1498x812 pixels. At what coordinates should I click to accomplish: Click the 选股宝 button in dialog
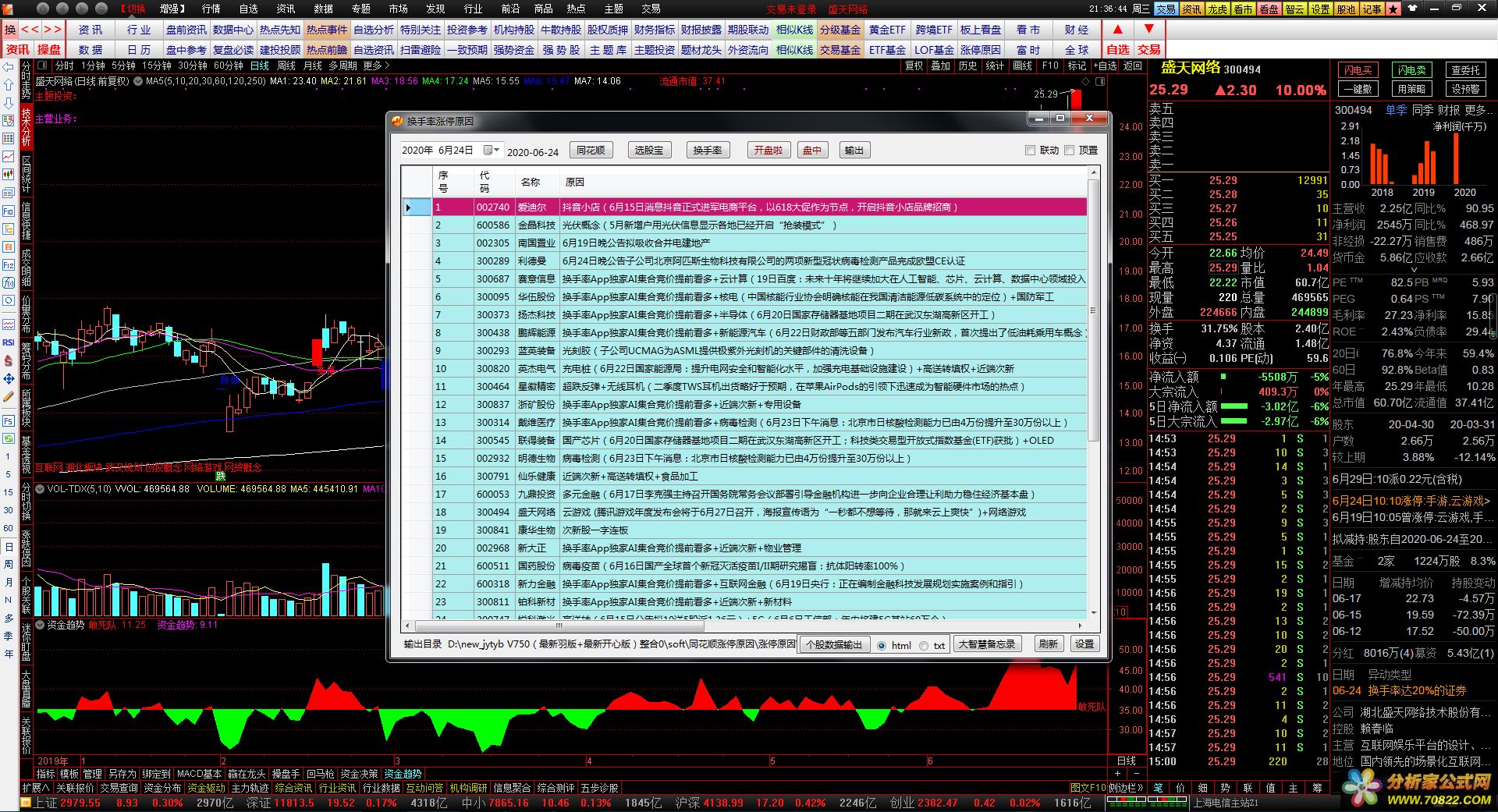click(648, 151)
